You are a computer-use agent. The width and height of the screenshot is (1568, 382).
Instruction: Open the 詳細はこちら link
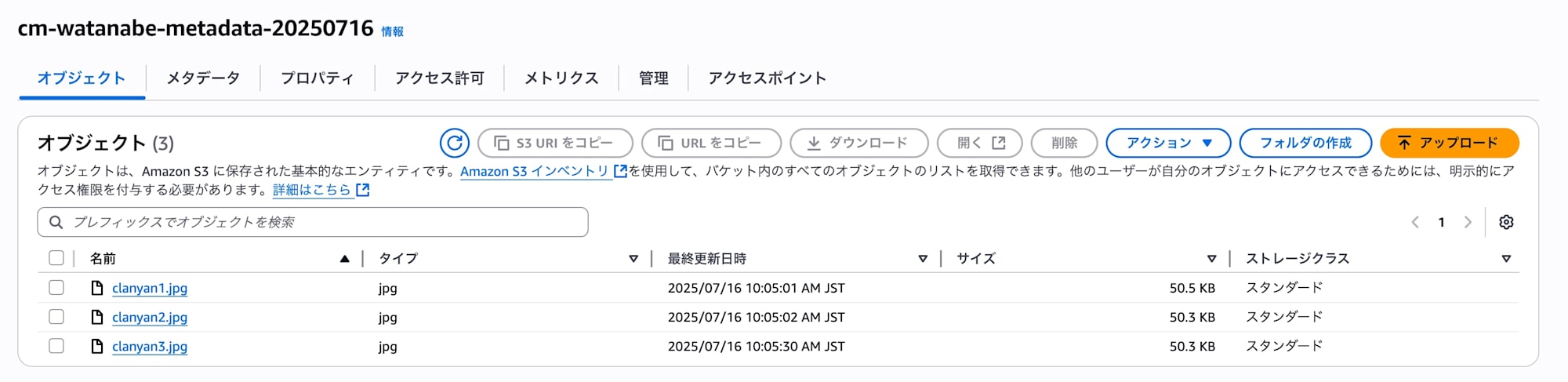tap(321, 190)
